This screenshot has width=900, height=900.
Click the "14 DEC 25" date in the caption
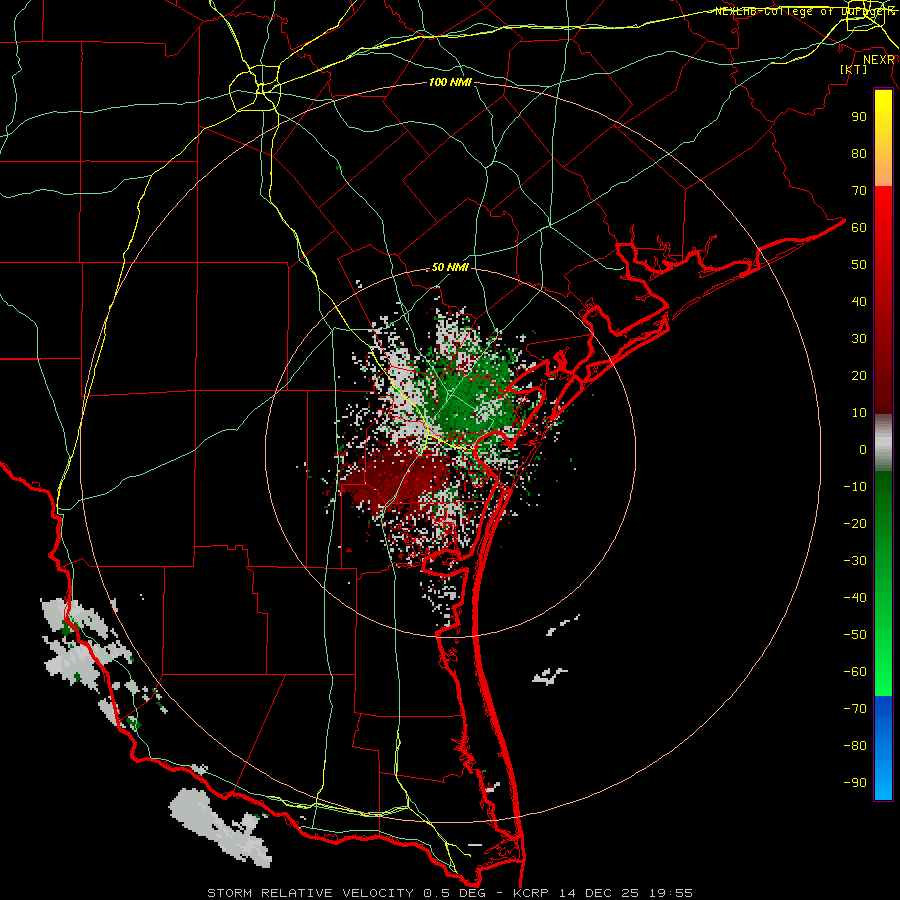[x=599, y=893]
